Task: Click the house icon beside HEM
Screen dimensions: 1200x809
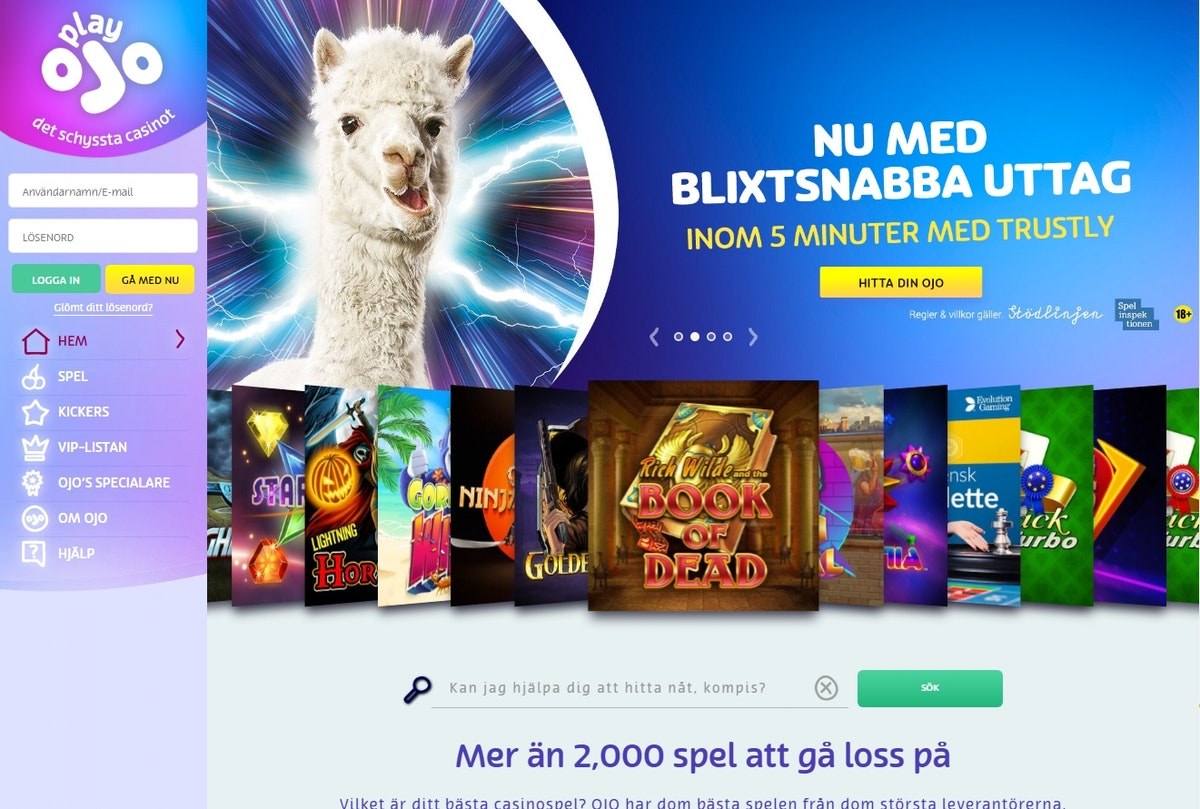Action: click(35, 341)
